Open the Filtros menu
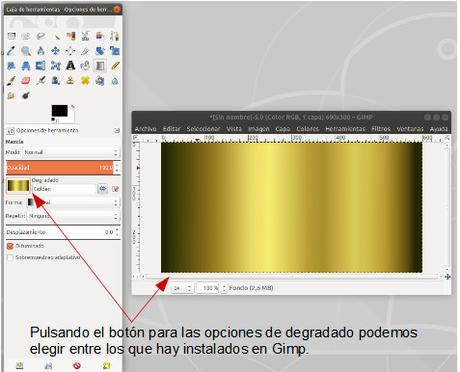Image resolution: width=460 pixels, height=372 pixels. click(x=381, y=129)
